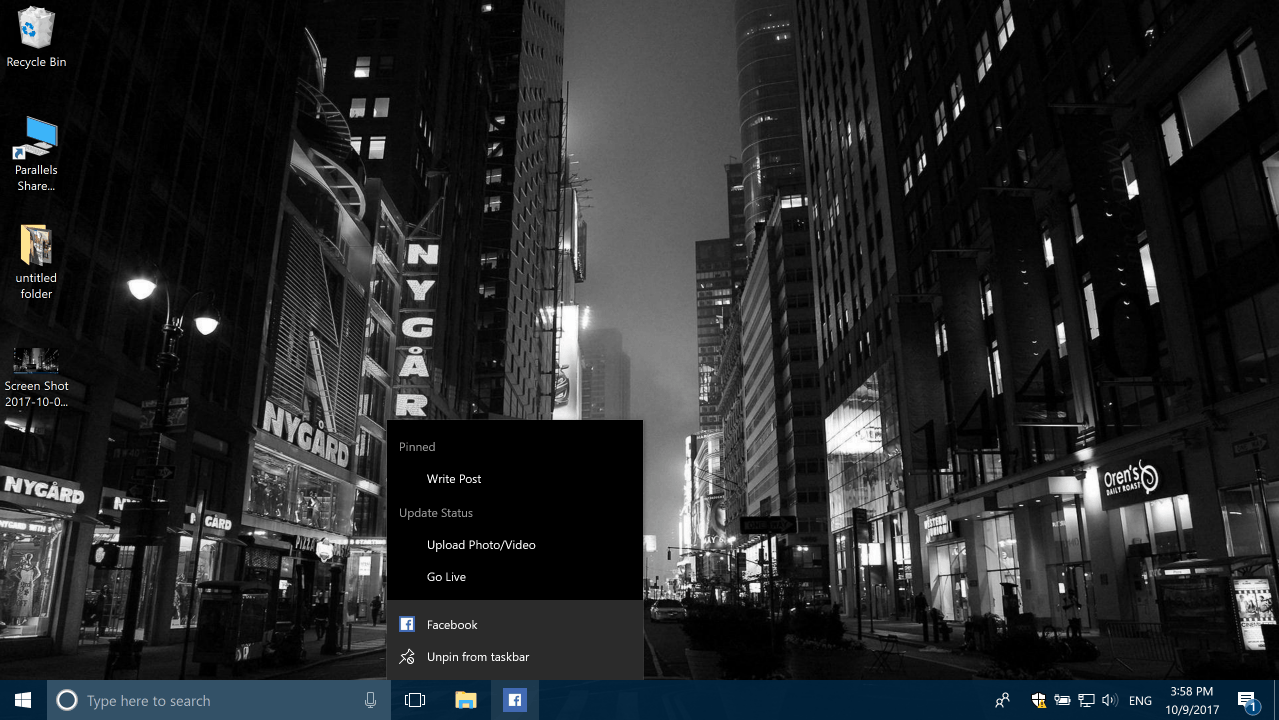Click the unpin icon beside Unpin from taskbar
Viewport: 1279px width, 720px height.
[x=407, y=657]
